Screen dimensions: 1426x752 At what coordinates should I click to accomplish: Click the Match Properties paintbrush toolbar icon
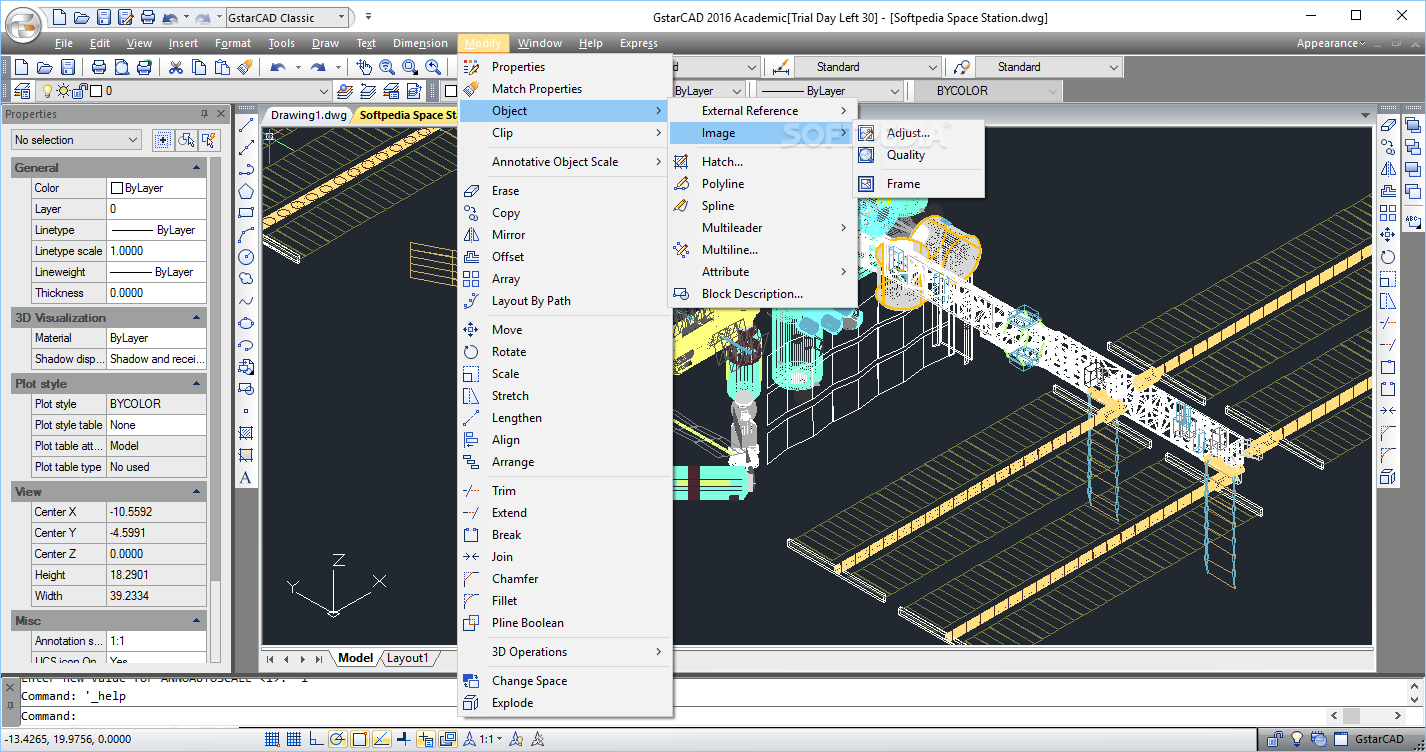click(245, 67)
